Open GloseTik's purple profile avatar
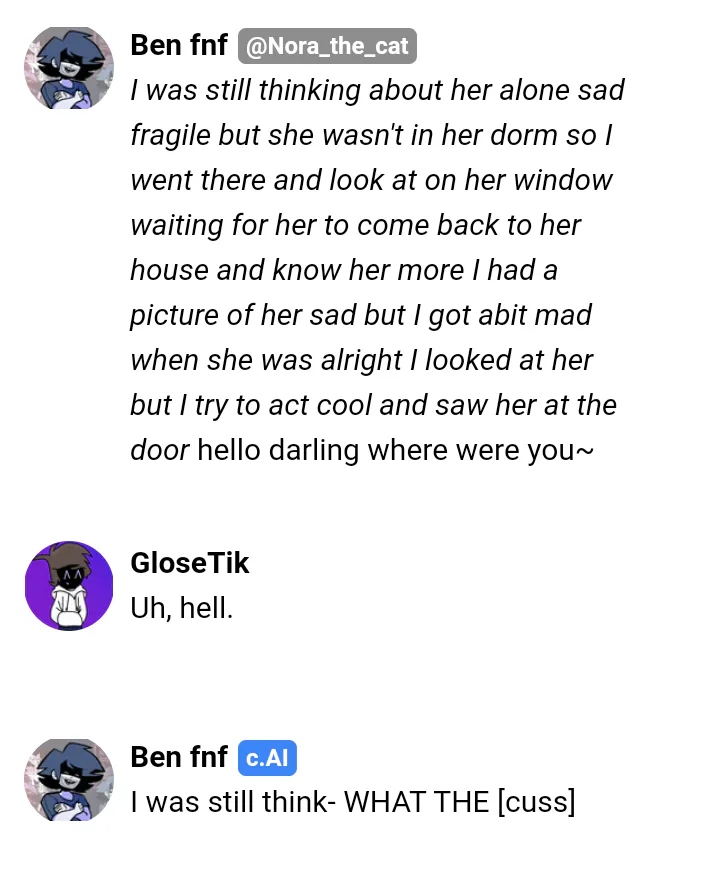 coord(69,586)
